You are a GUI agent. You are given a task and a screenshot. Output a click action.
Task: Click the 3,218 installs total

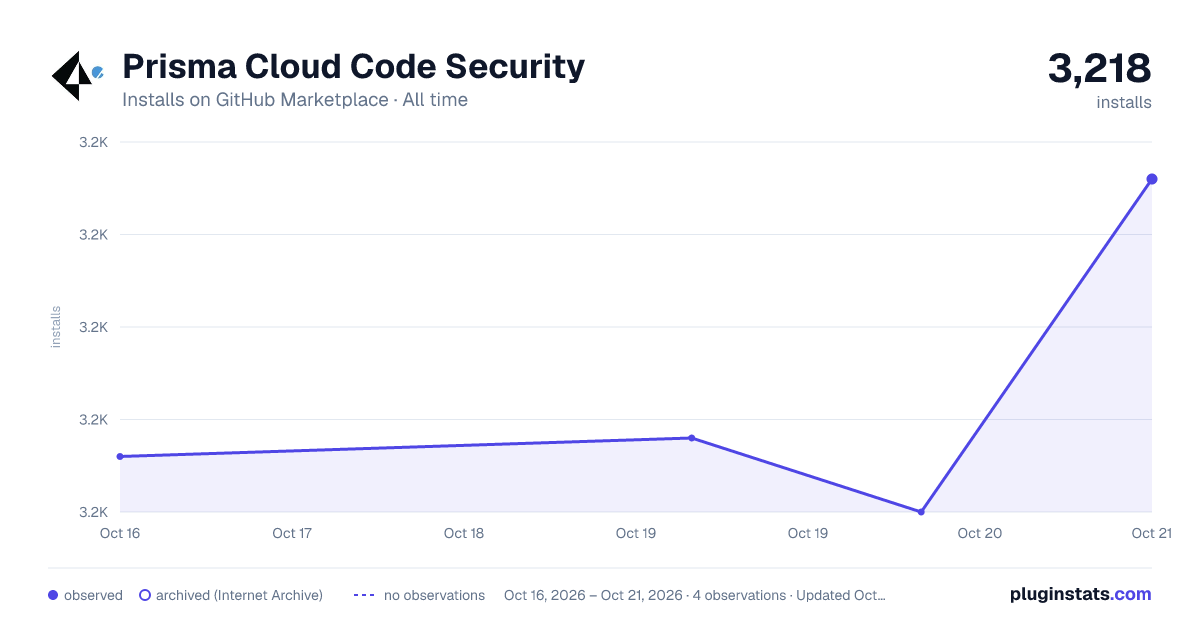[1100, 69]
